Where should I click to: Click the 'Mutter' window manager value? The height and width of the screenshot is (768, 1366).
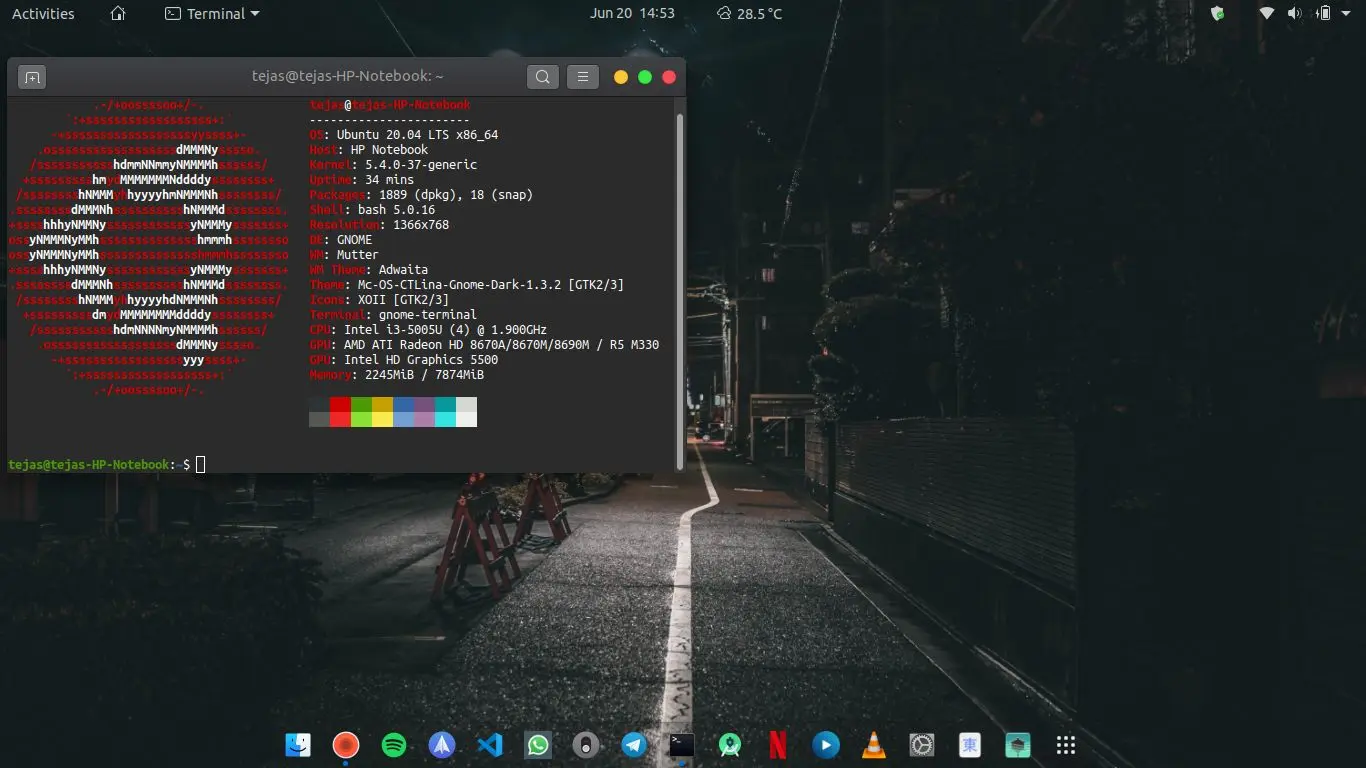(x=358, y=255)
